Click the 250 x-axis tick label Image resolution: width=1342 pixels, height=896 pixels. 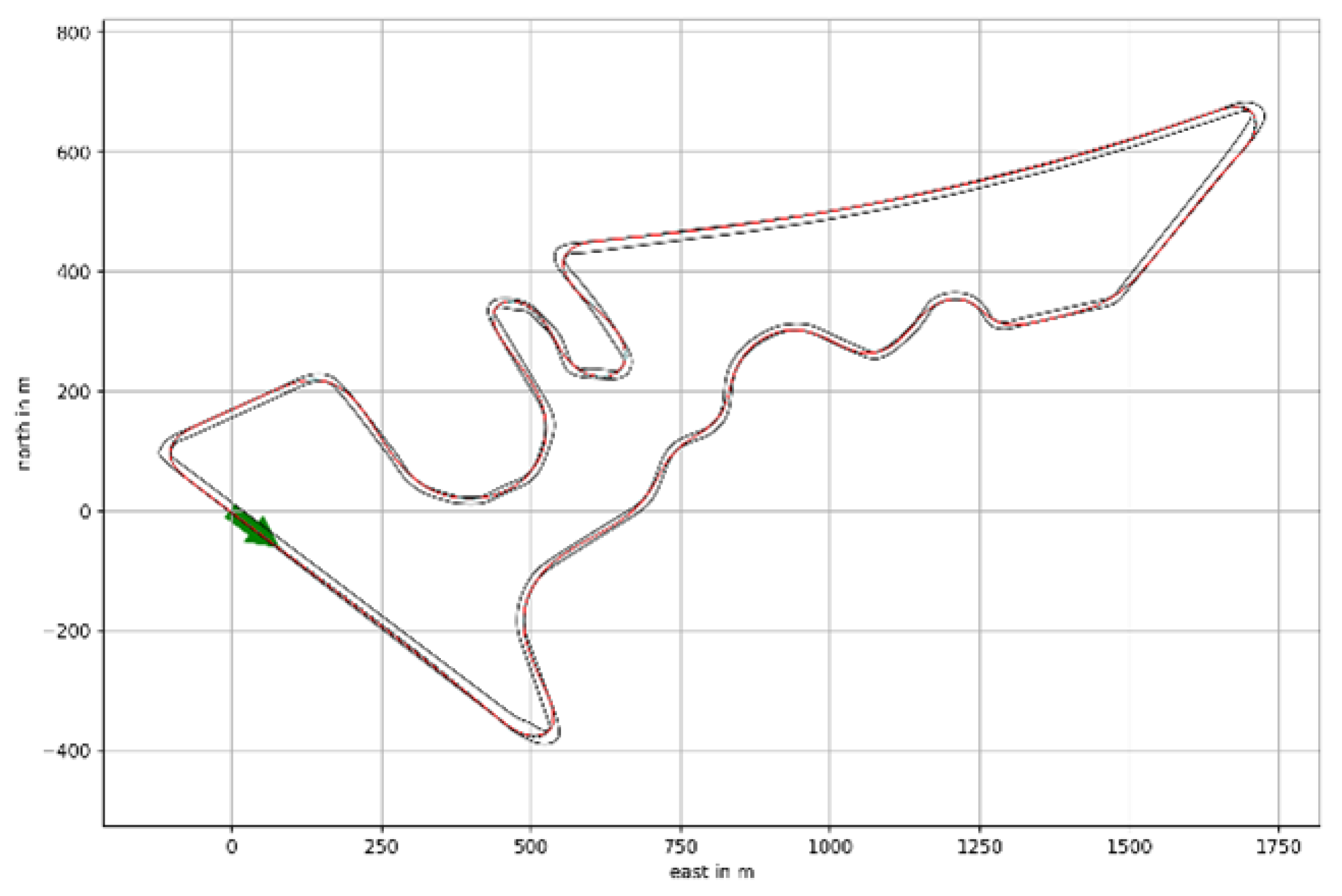click(381, 847)
